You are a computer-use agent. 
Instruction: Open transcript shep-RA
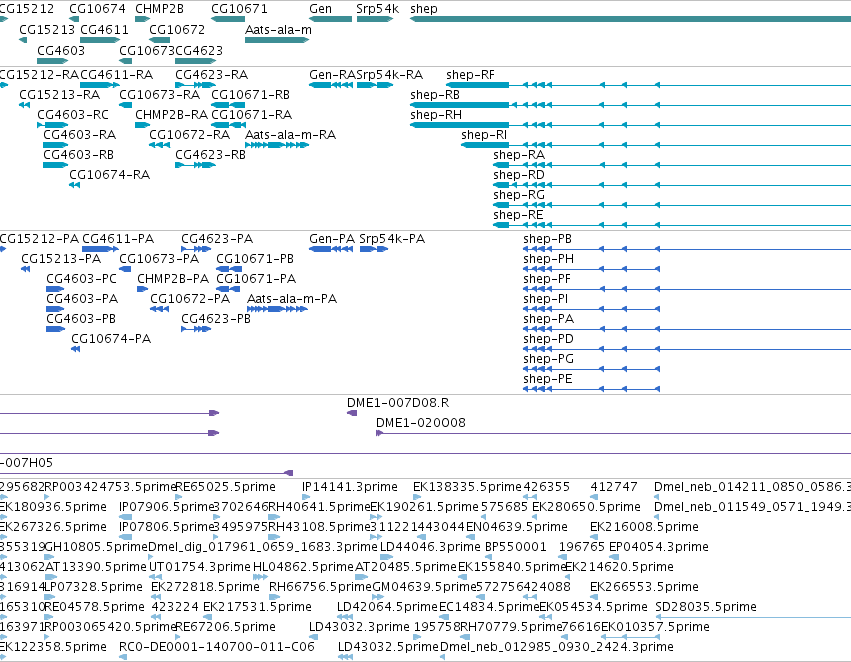tap(519, 155)
